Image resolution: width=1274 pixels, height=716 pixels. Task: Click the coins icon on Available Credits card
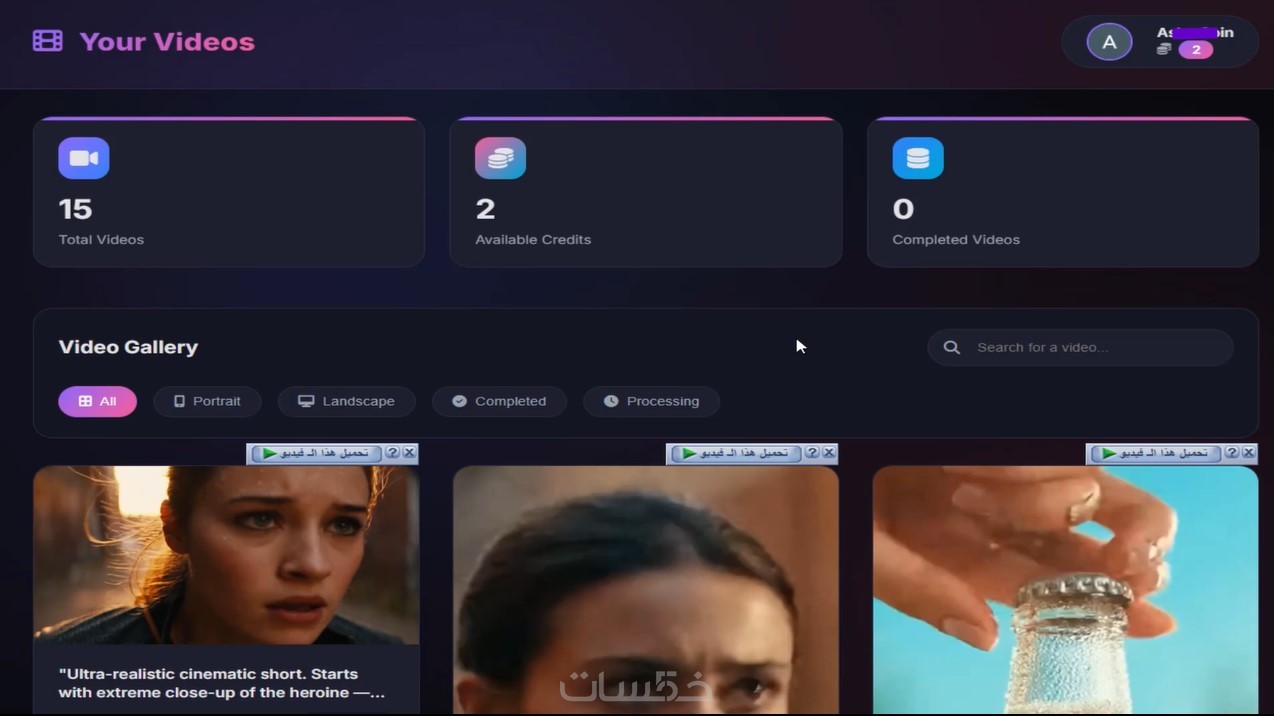[x=500, y=158]
